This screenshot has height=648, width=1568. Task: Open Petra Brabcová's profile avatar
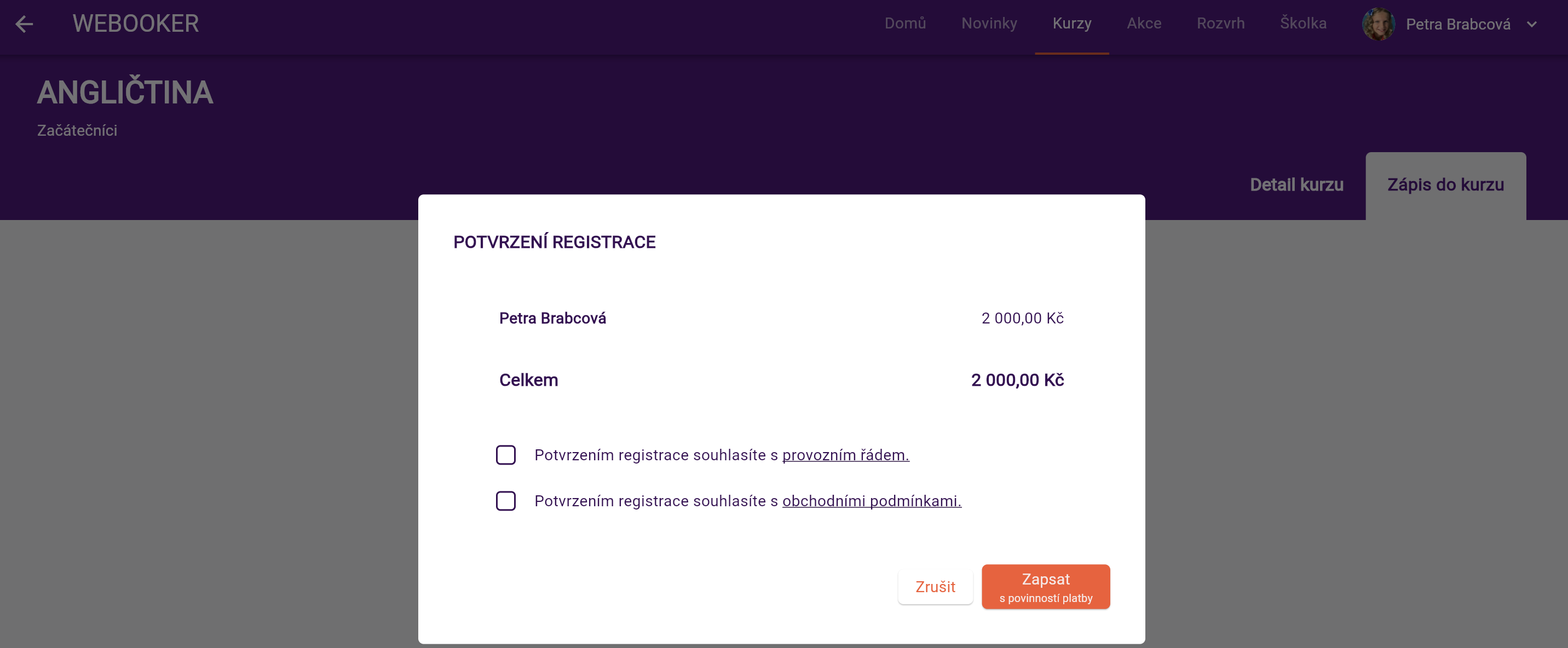pyautogui.click(x=1378, y=24)
